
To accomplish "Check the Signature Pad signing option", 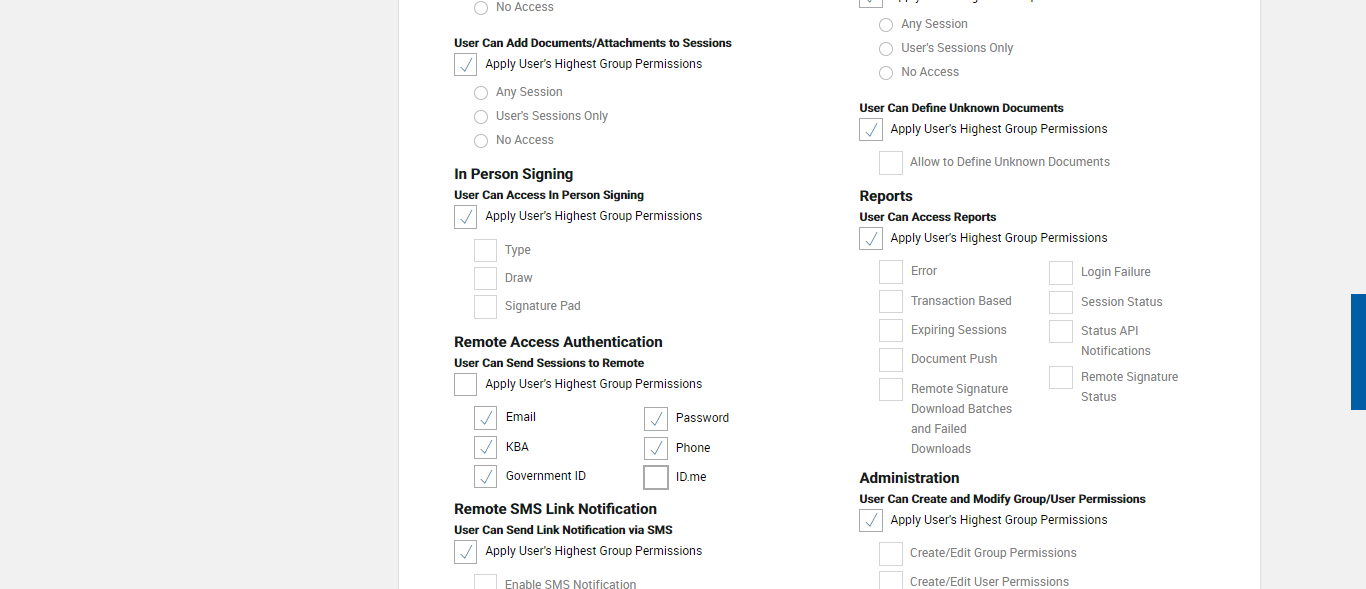I will tap(486, 307).
